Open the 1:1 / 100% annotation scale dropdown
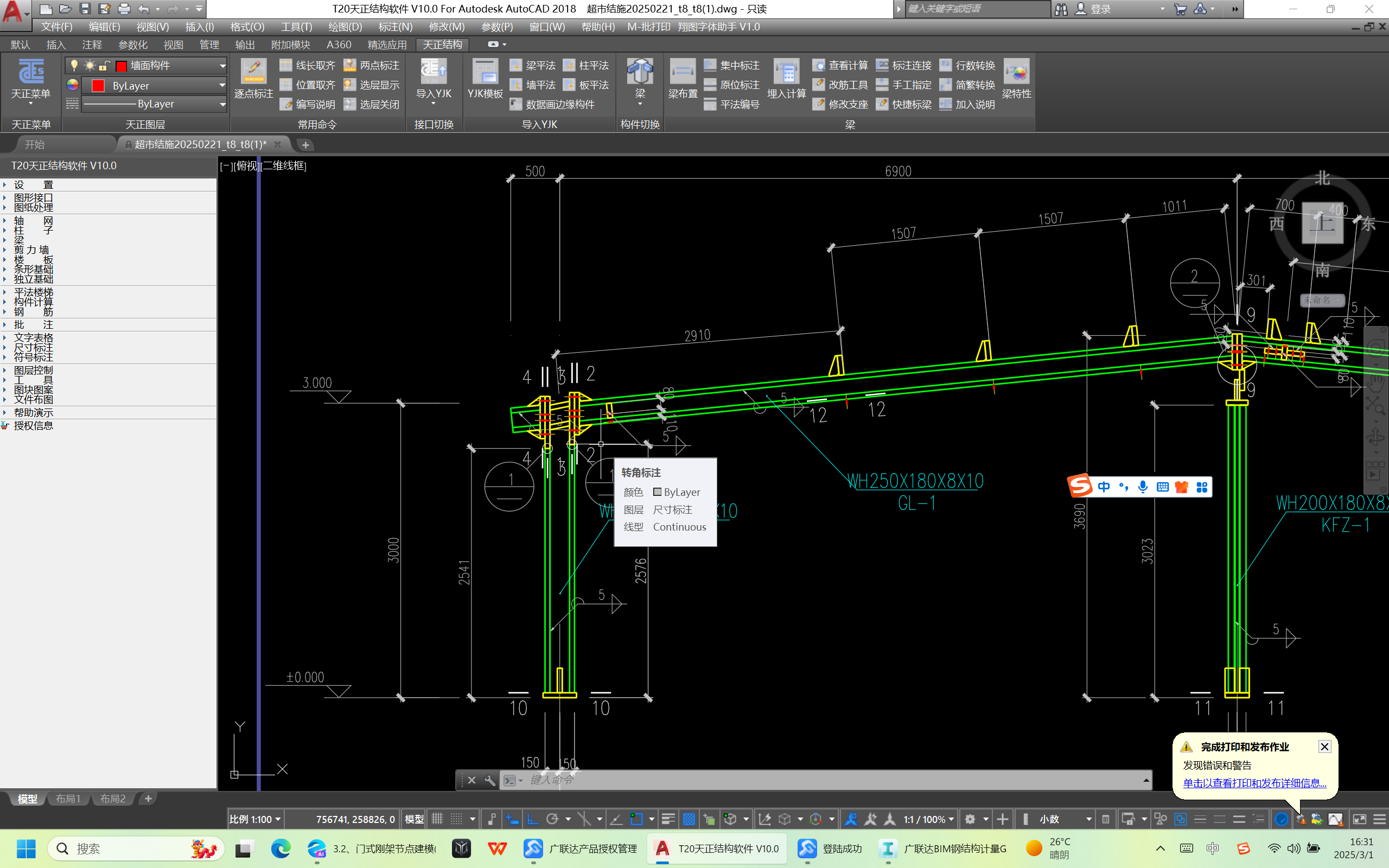 pyautogui.click(x=929, y=819)
